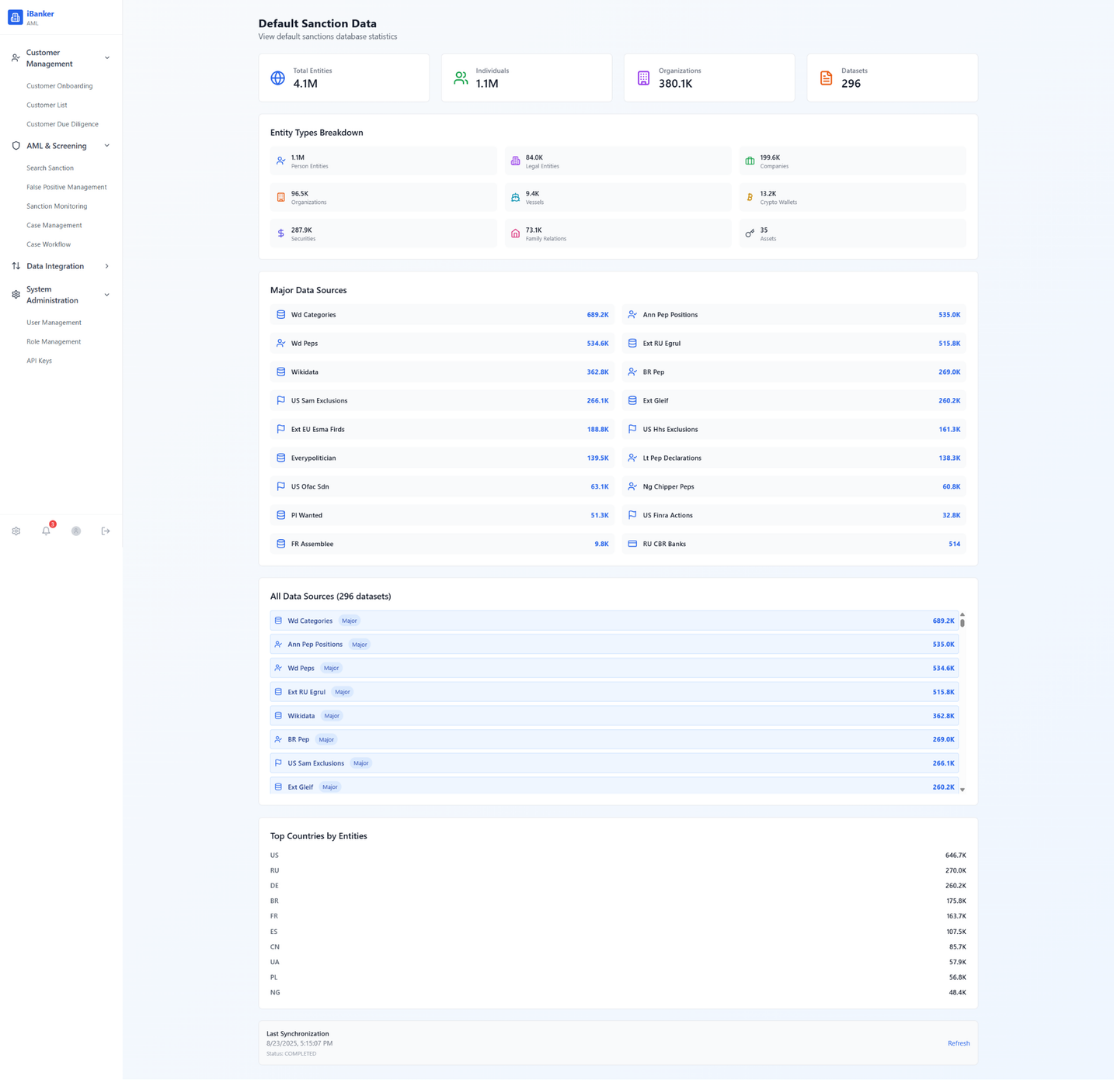The image size is (1114, 1080).
Task: Collapse the System Administration chevron
Action: 107,295
